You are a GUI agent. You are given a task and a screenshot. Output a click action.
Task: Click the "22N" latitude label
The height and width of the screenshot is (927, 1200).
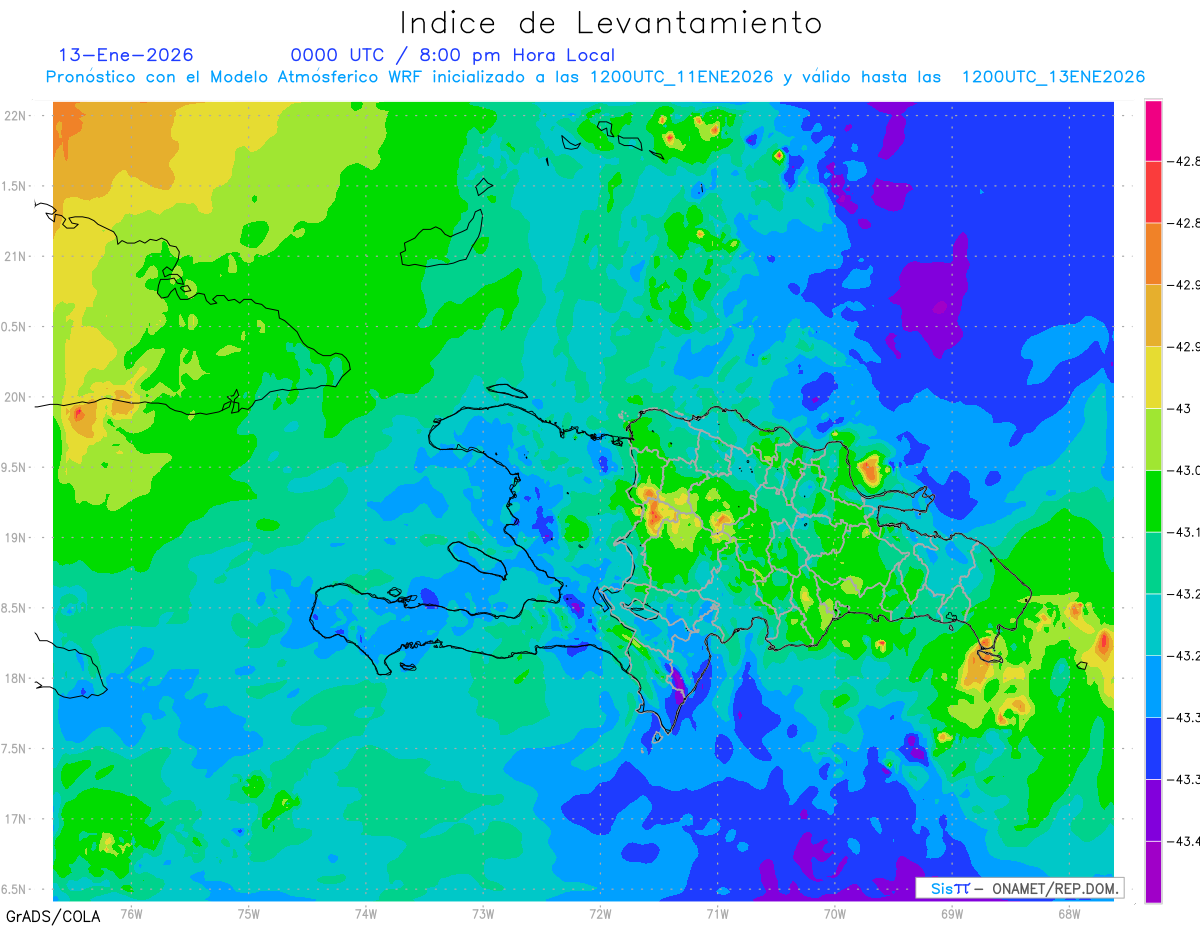pos(17,115)
